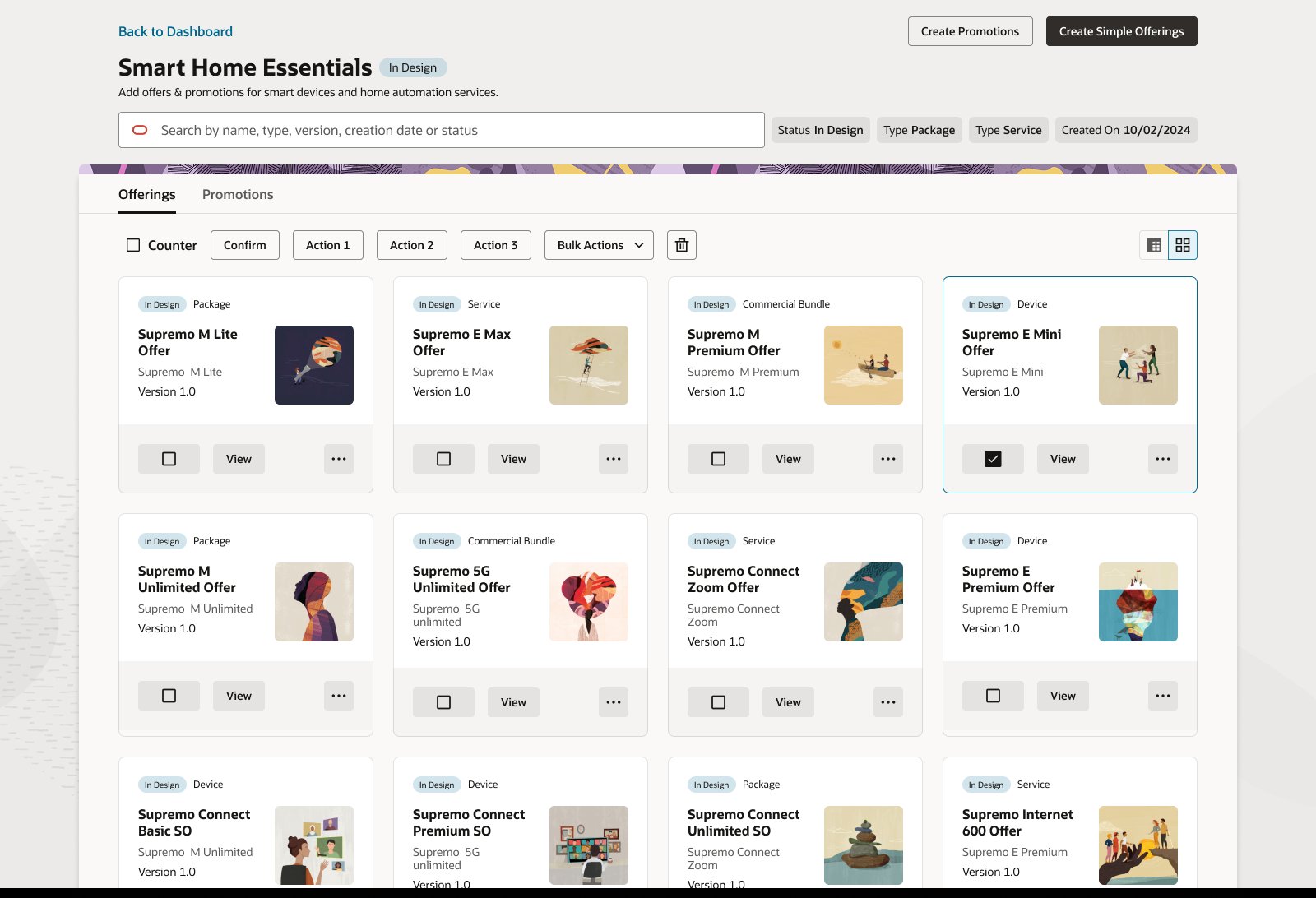Click the Action 3 button
The width and height of the screenshot is (1316, 898).
coord(496,245)
